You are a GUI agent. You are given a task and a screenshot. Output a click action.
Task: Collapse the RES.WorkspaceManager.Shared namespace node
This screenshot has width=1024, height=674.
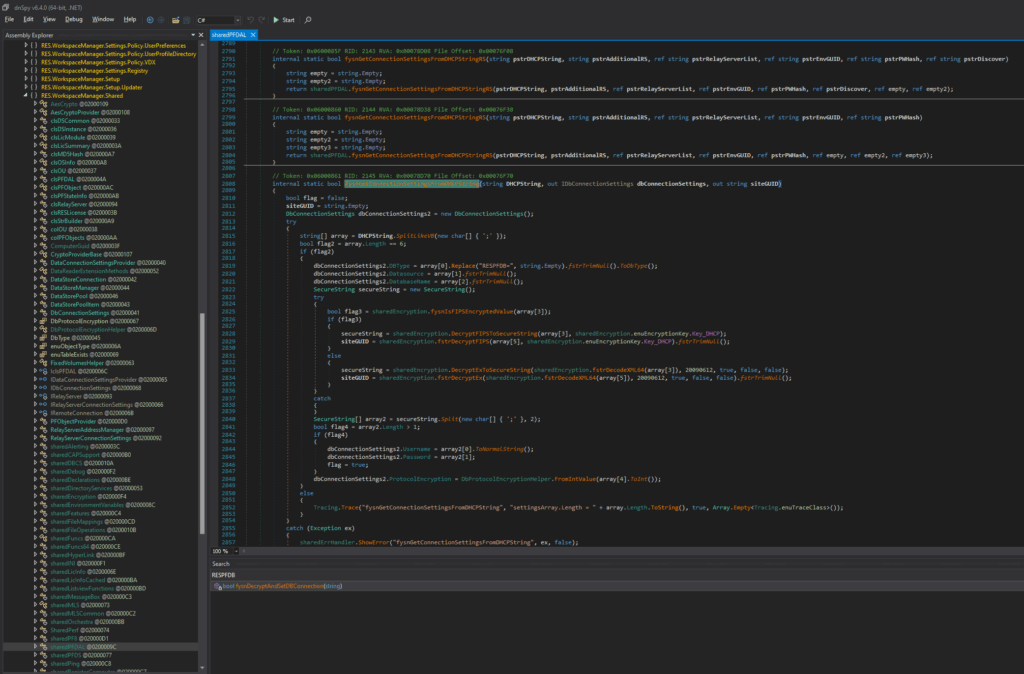(26, 95)
